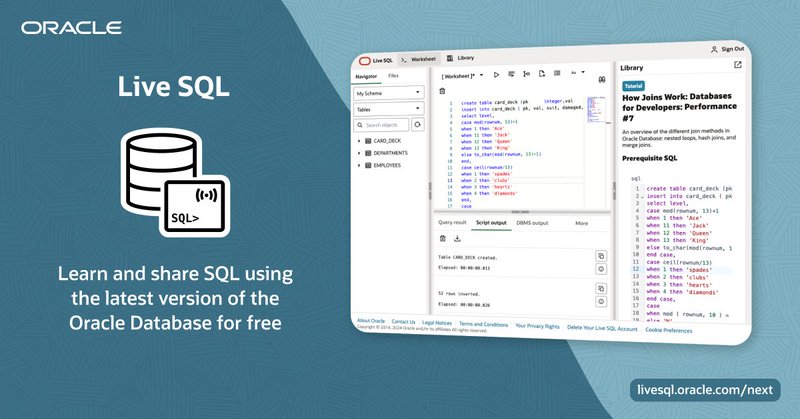Screen dimensions: 800x419
Task: Click the Save worksheet file icon
Action: coord(542,73)
